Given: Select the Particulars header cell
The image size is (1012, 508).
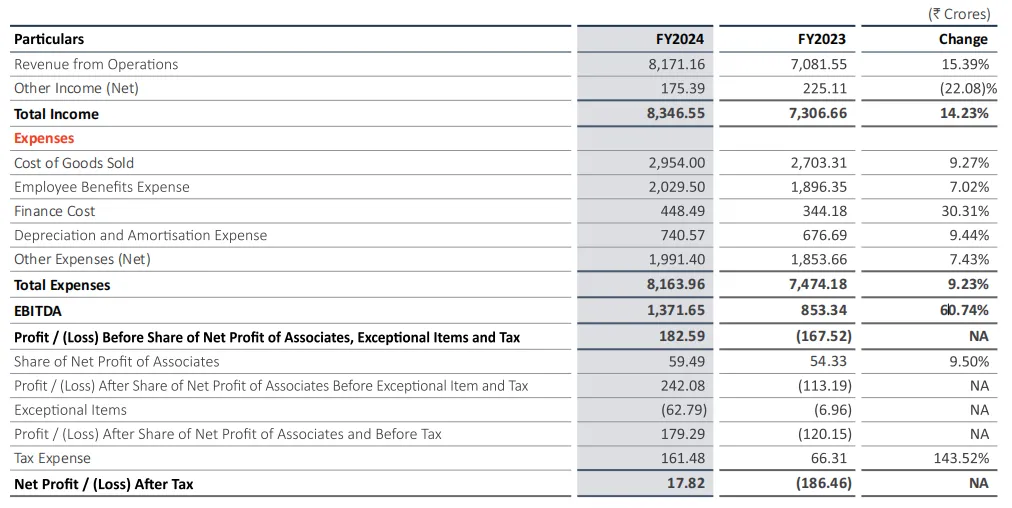Looking at the screenshot, I should [x=49, y=39].
